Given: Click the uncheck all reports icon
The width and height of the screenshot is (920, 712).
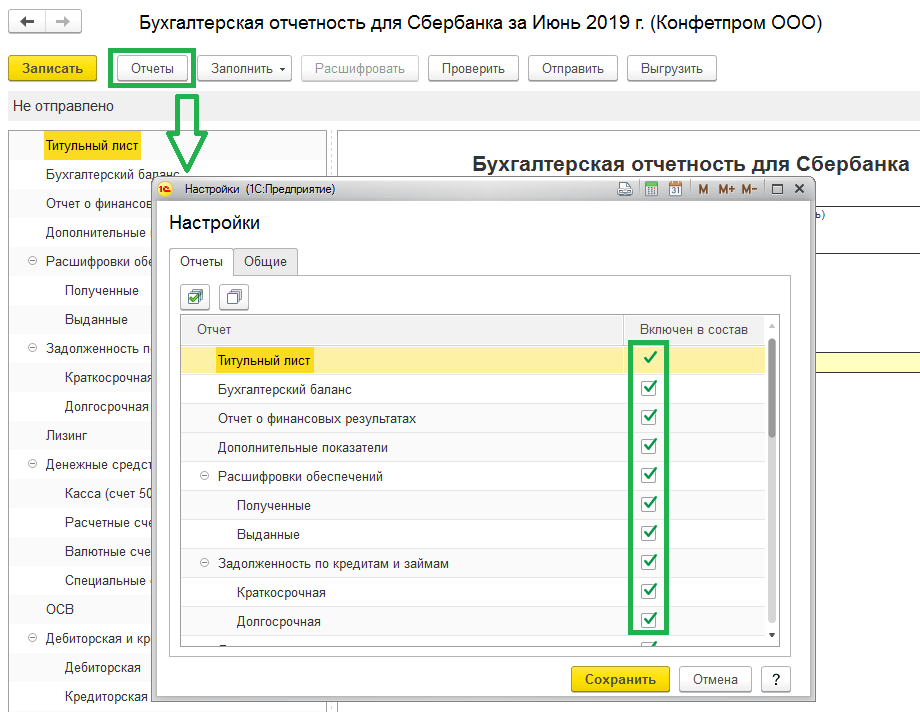Looking at the screenshot, I should pos(234,296).
